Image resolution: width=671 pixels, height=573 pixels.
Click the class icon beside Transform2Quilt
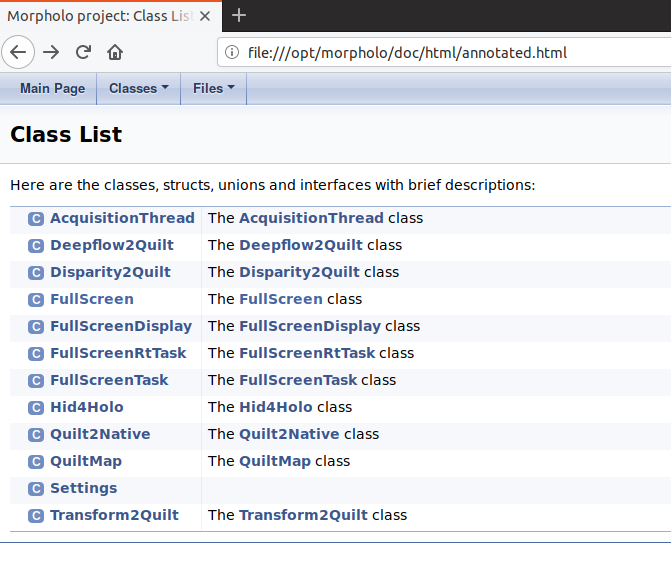(x=36, y=515)
